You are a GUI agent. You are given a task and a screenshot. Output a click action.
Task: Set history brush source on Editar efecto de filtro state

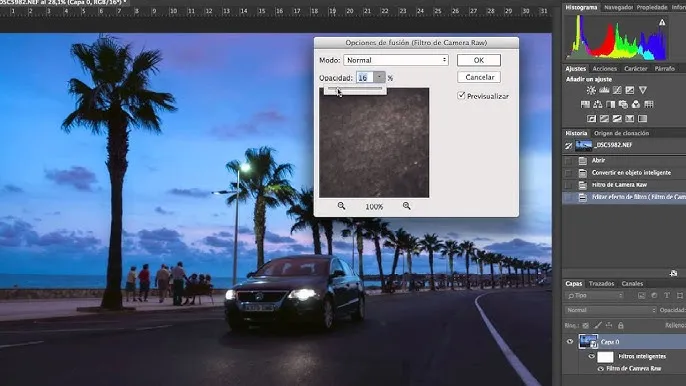tap(568, 197)
